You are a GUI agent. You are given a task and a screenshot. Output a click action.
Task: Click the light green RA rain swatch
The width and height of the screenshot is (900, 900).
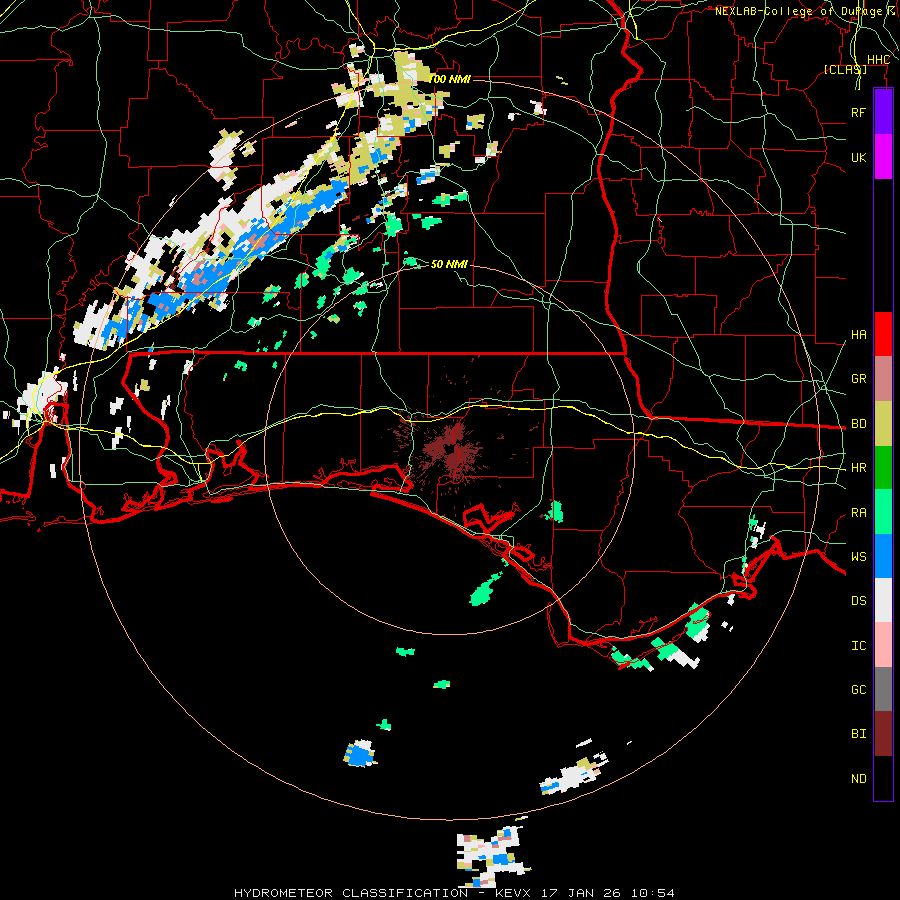click(883, 512)
